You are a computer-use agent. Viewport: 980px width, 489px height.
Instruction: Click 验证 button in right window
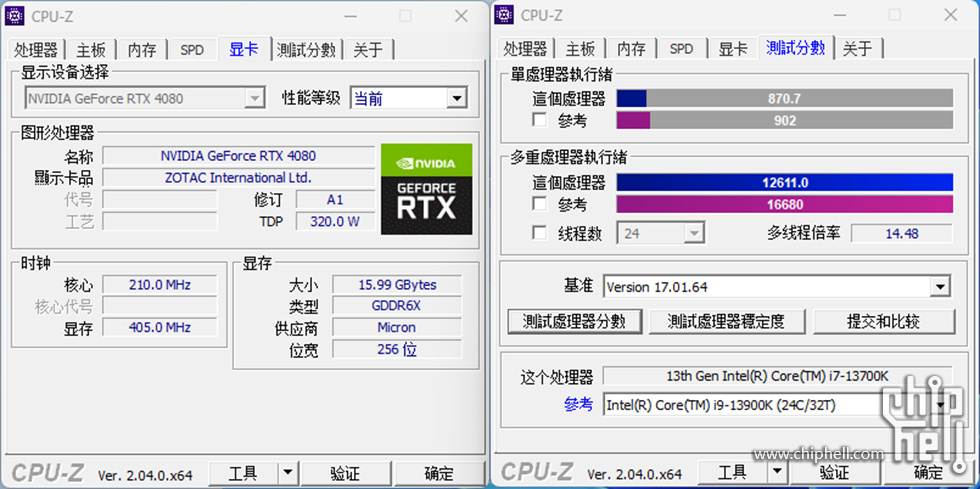(834, 471)
